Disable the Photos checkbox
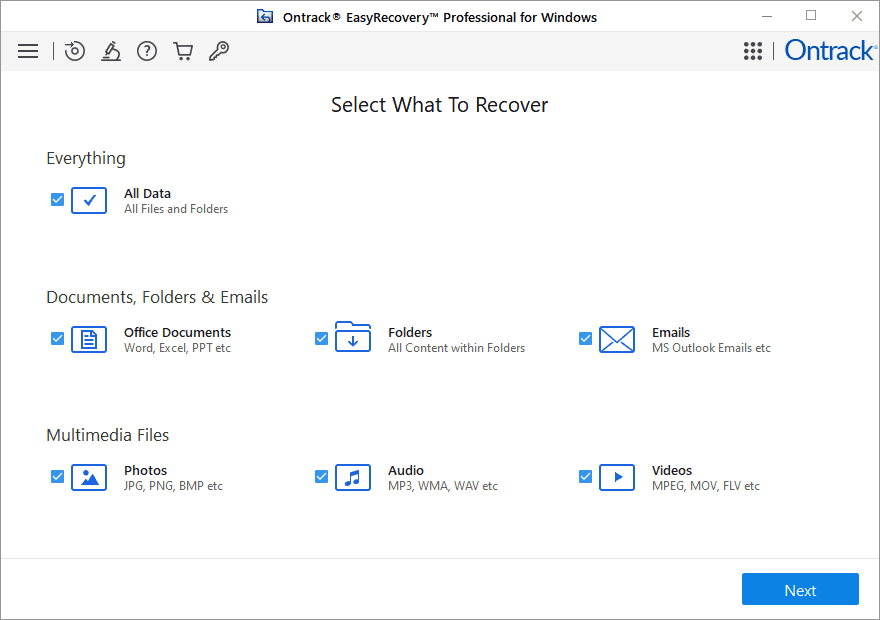The image size is (880, 620). [x=58, y=477]
